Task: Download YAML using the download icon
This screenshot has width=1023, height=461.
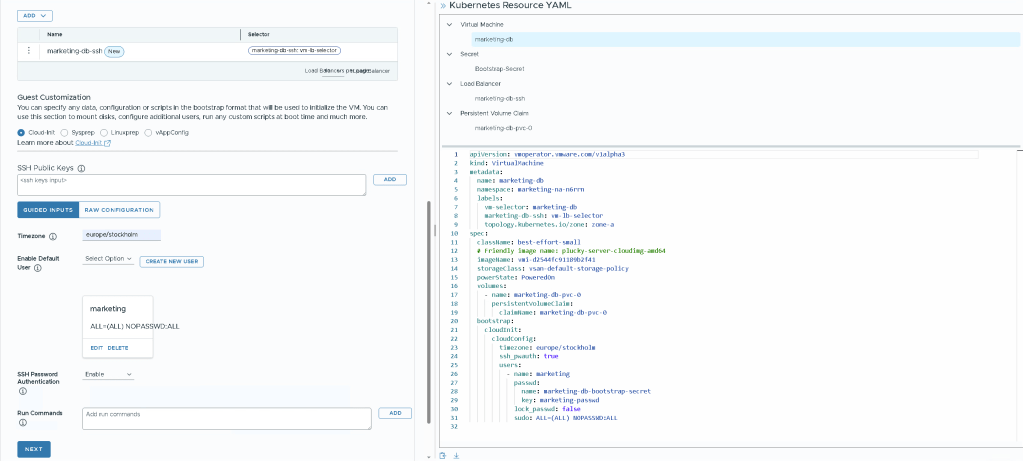Action: click(x=455, y=455)
